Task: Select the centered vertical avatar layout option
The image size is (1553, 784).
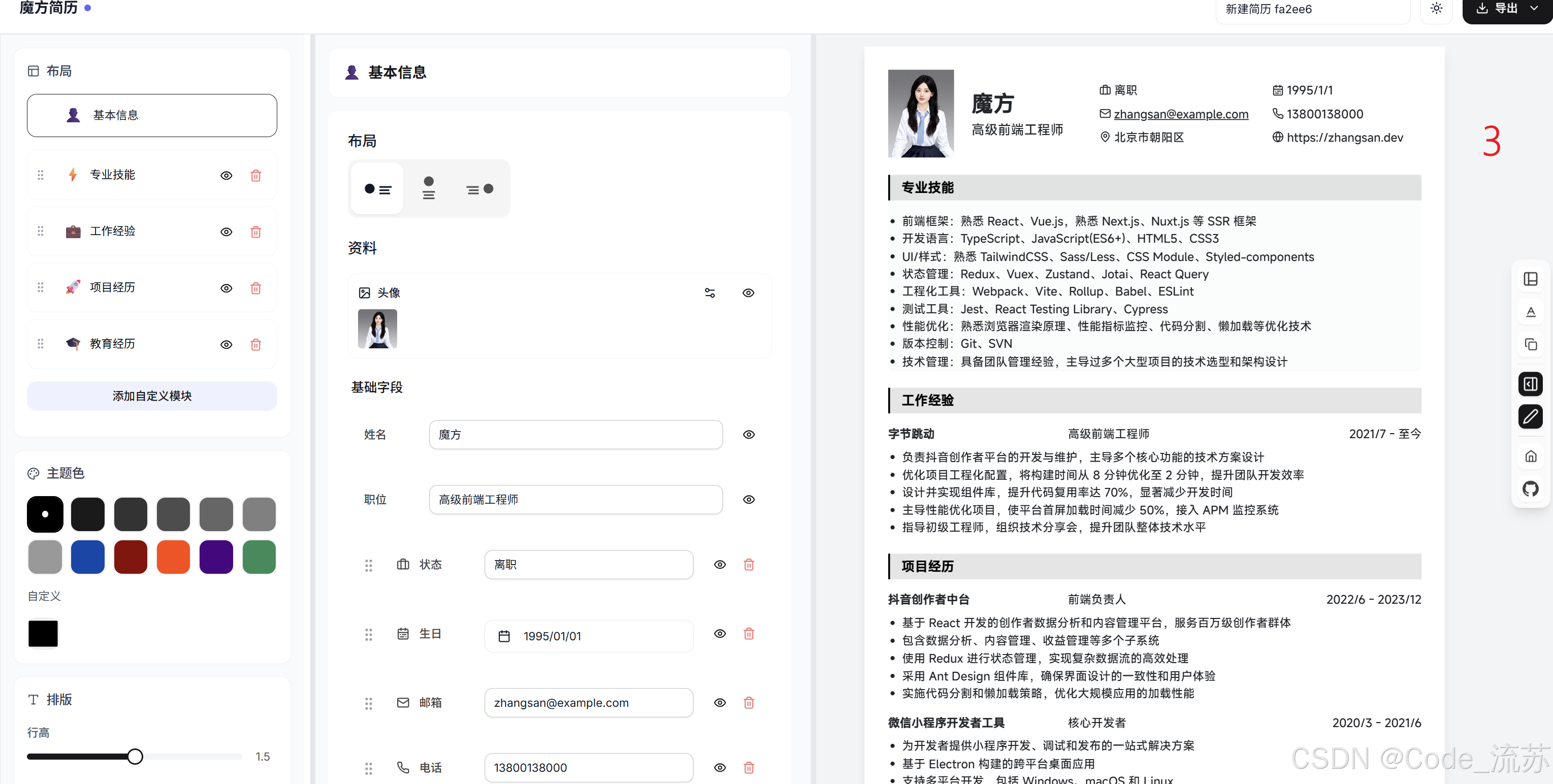Action: (429, 188)
